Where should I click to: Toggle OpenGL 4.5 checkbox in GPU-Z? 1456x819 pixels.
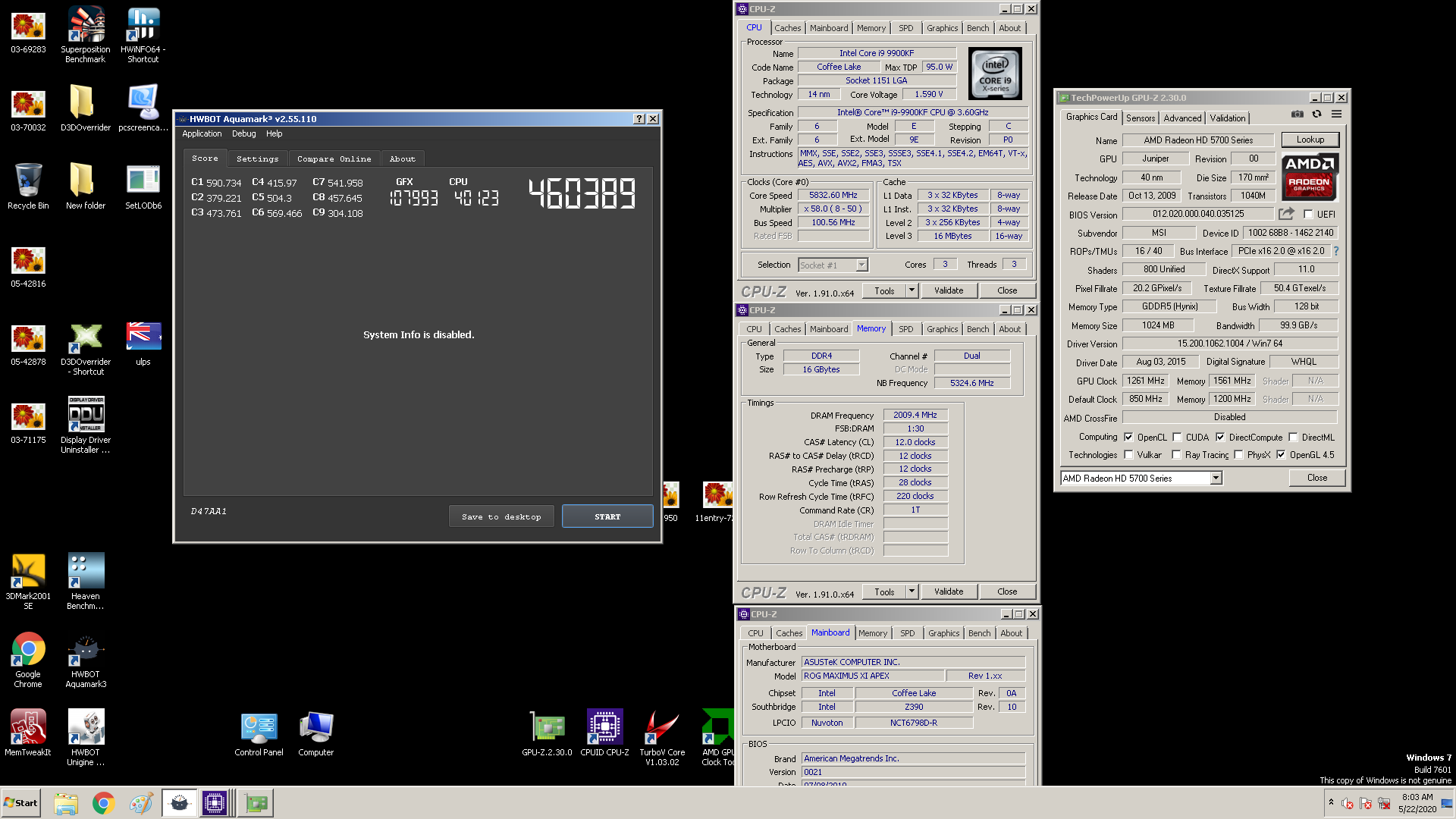click(x=1281, y=455)
